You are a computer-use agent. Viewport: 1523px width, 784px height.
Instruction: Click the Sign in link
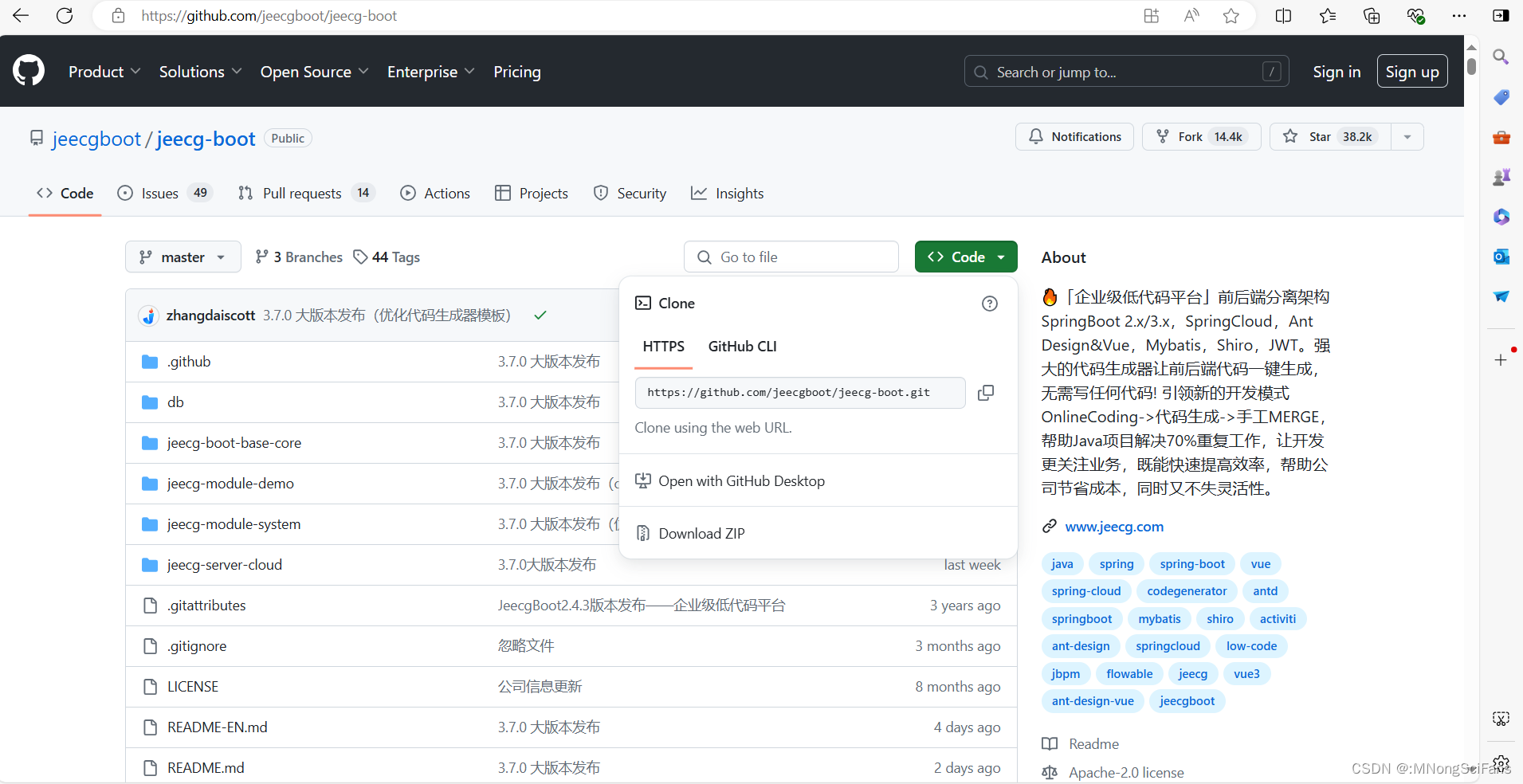(x=1337, y=72)
